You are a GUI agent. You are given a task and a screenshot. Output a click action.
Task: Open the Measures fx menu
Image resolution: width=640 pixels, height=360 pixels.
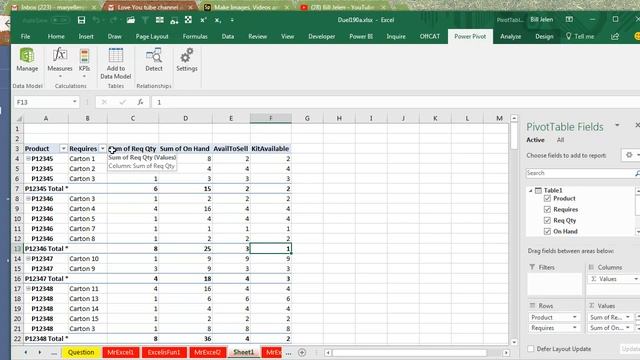[x=60, y=61]
